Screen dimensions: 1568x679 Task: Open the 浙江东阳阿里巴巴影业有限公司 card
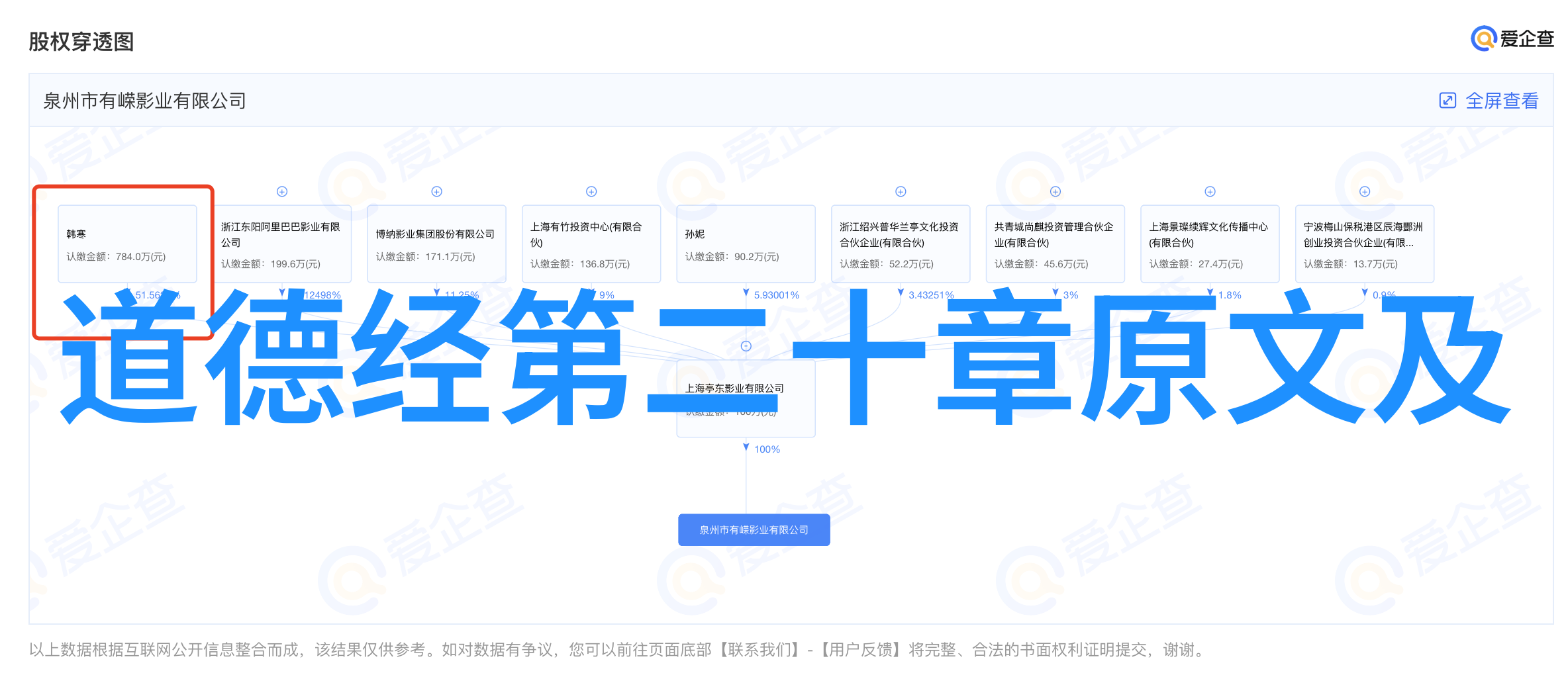[x=282, y=244]
